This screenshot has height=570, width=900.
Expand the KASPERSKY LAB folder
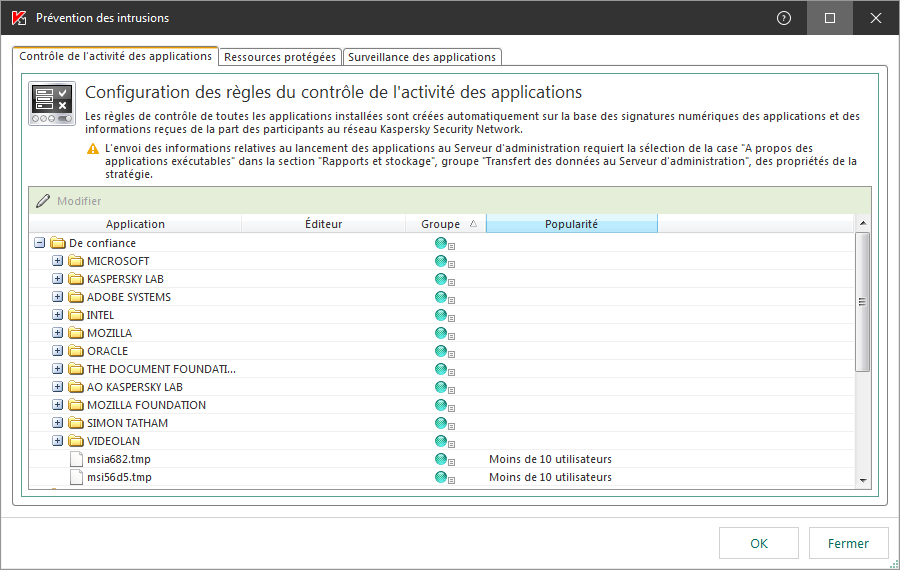[x=58, y=279]
